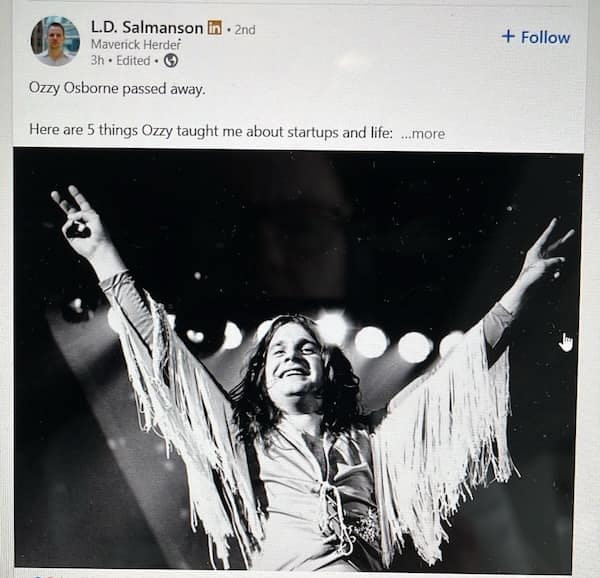
Task: Click the "2nd" connection degree label
Action: click(x=245, y=29)
